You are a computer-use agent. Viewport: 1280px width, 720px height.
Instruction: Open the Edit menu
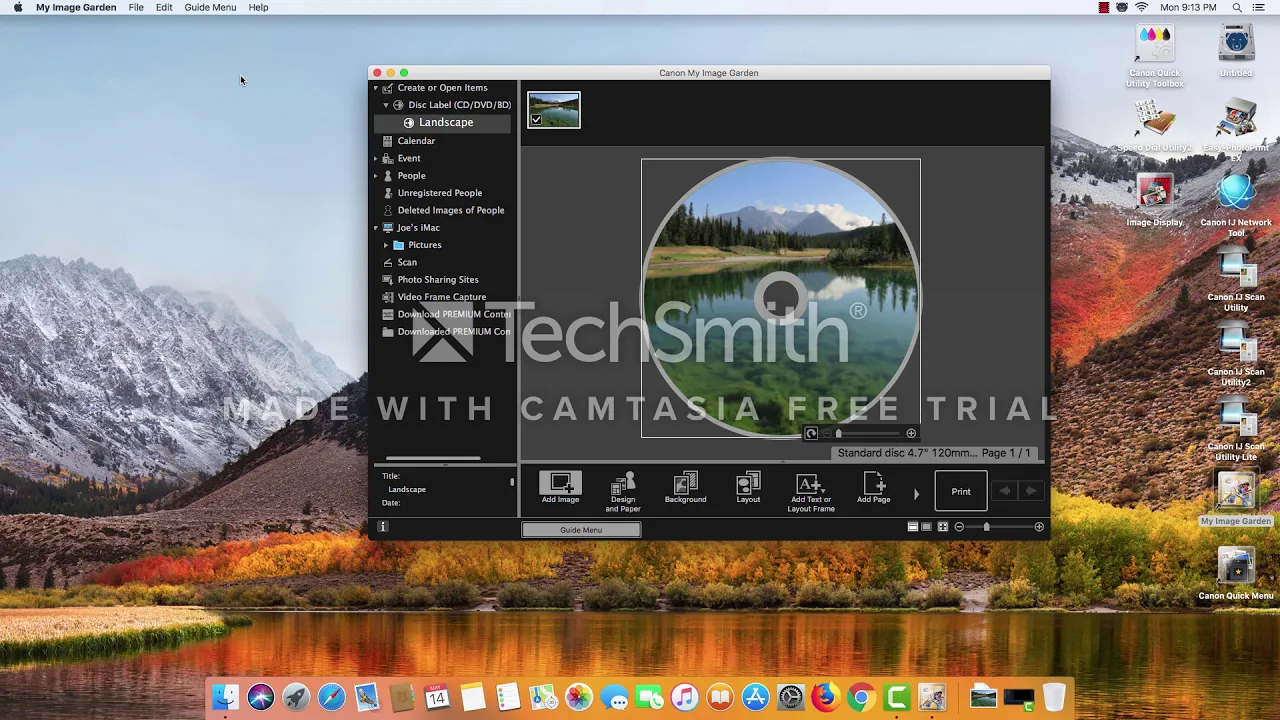(x=164, y=7)
